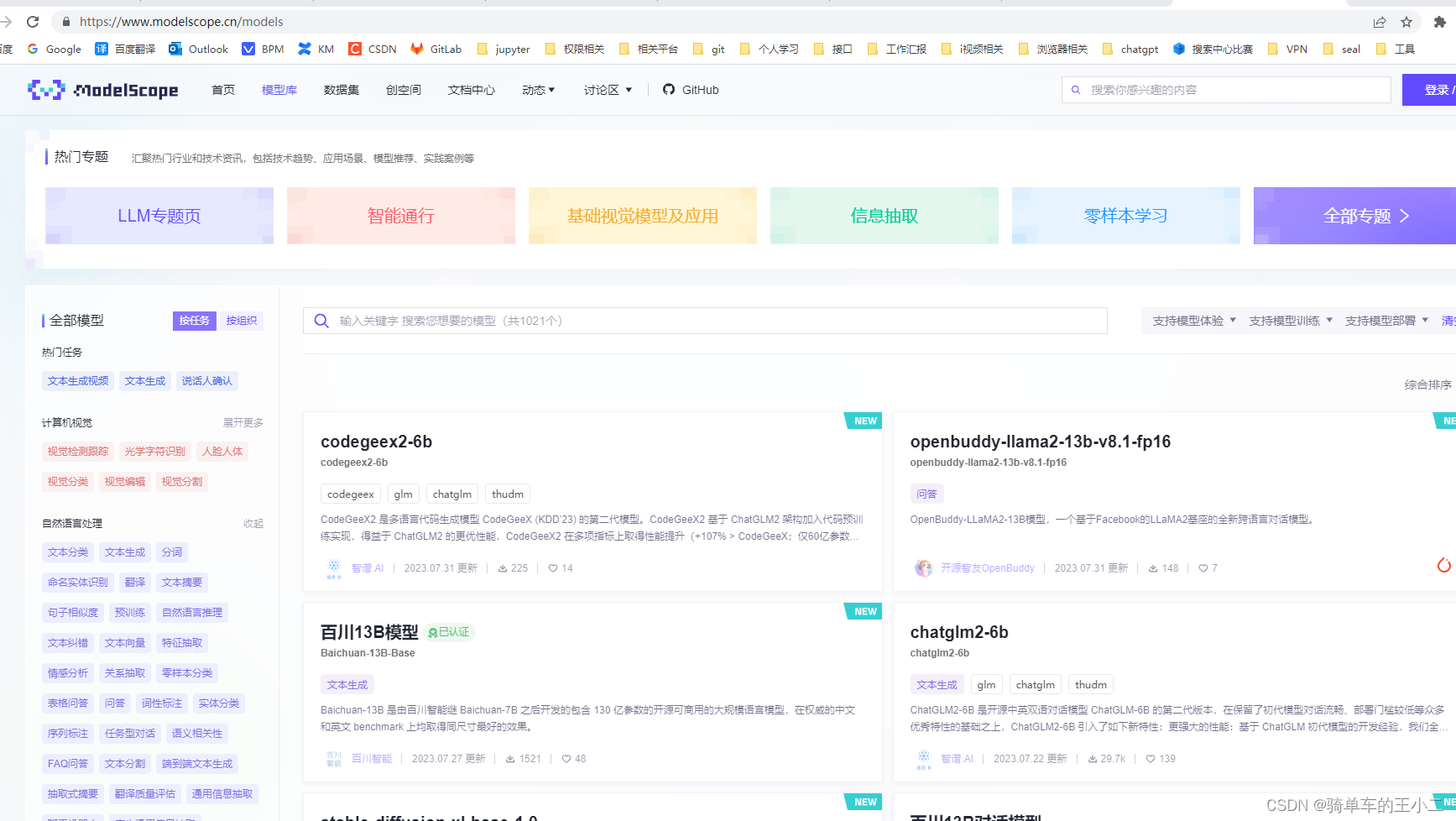
Task: Open the Google bookmark
Action: (55, 49)
